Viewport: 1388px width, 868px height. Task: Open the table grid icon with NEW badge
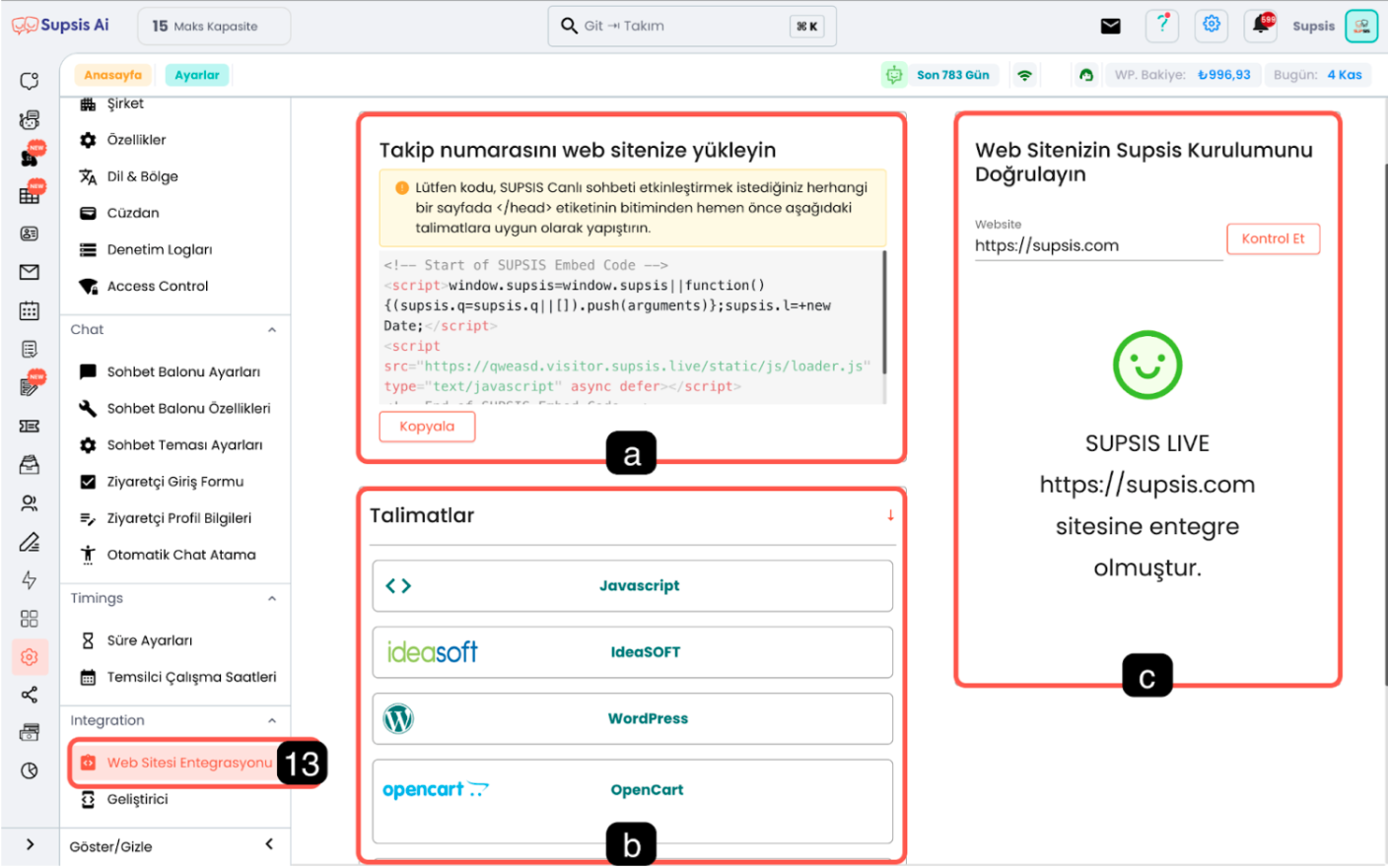click(30, 195)
